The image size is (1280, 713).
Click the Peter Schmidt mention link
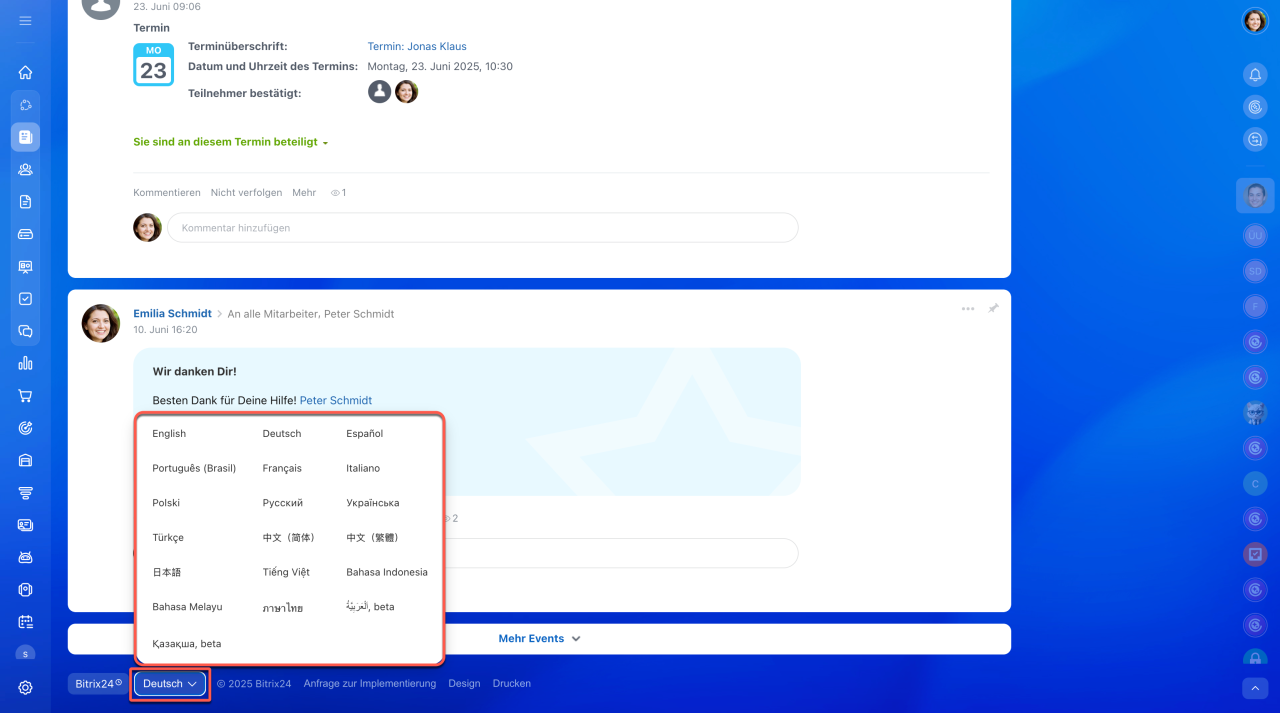(336, 400)
